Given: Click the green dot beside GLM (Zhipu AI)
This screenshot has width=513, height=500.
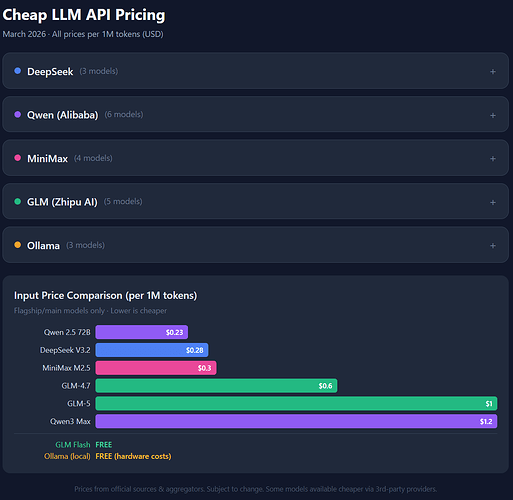Looking at the screenshot, I should [18, 201].
